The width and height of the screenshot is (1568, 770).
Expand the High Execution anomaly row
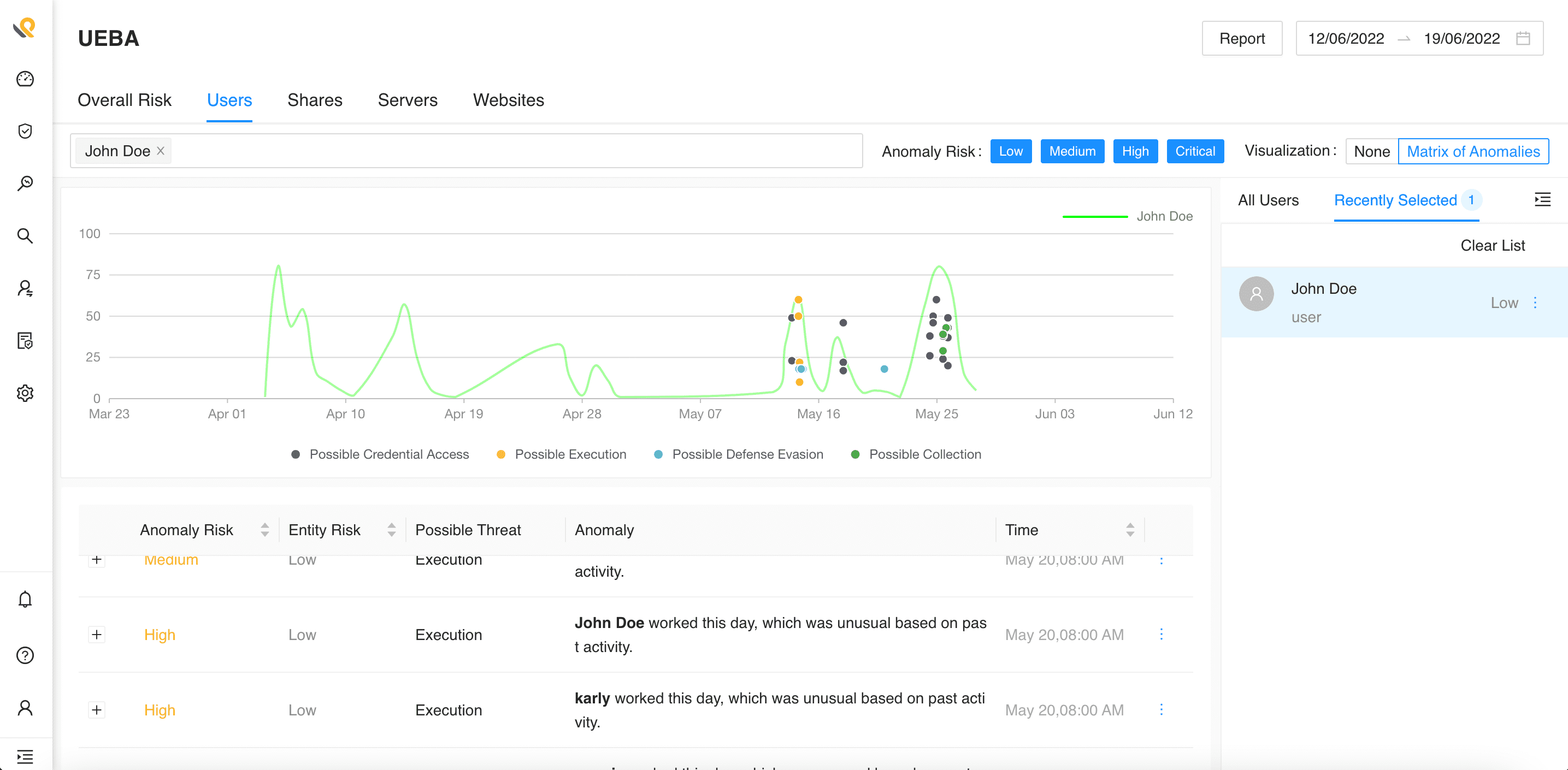click(97, 635)
